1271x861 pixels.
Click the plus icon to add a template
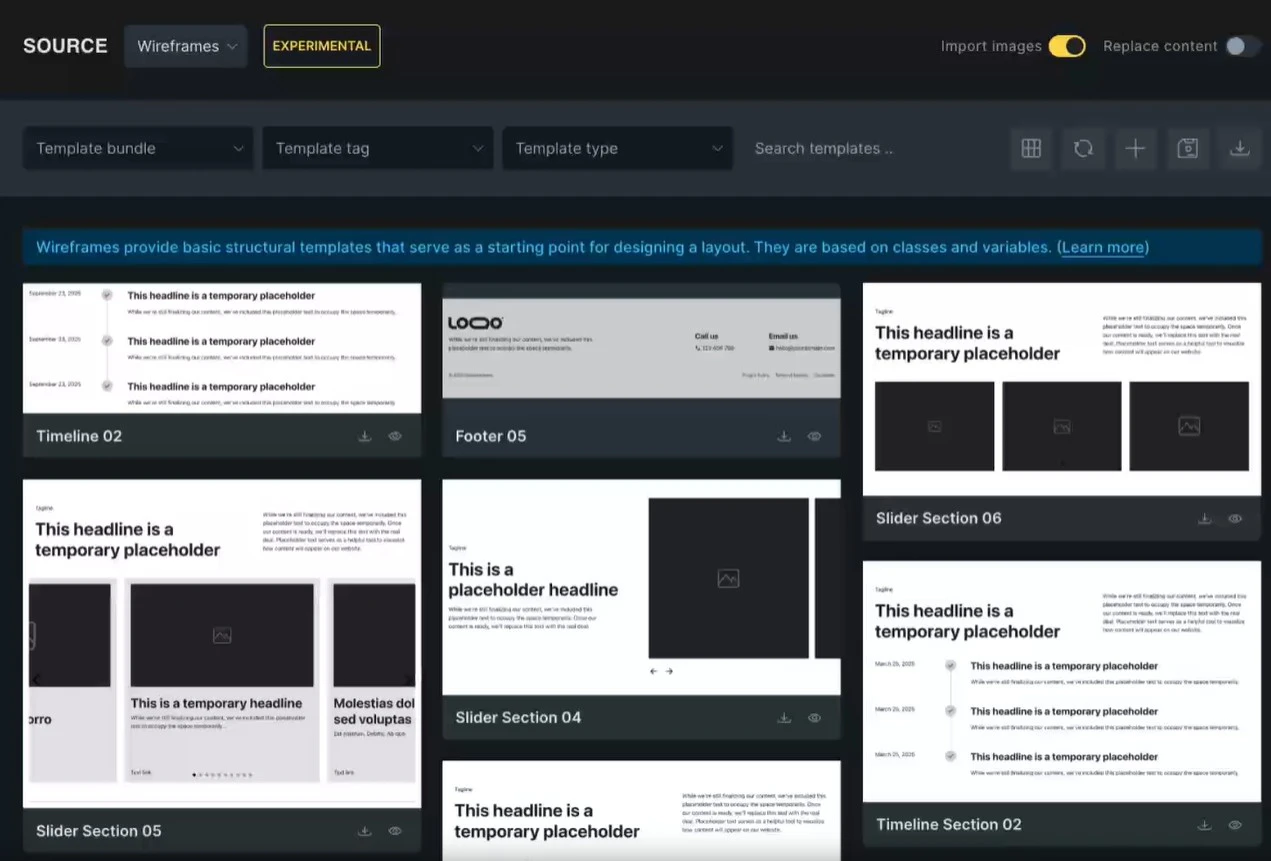(1135, 148)
